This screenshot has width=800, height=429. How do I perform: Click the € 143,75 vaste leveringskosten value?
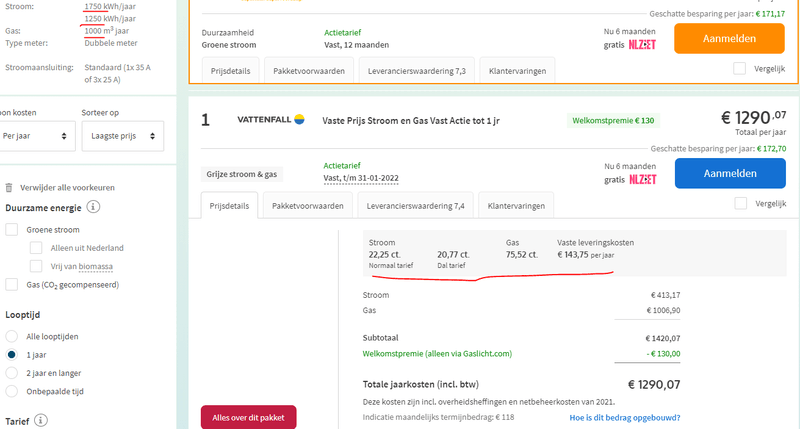pyautogui.click(x=586, y=255)
